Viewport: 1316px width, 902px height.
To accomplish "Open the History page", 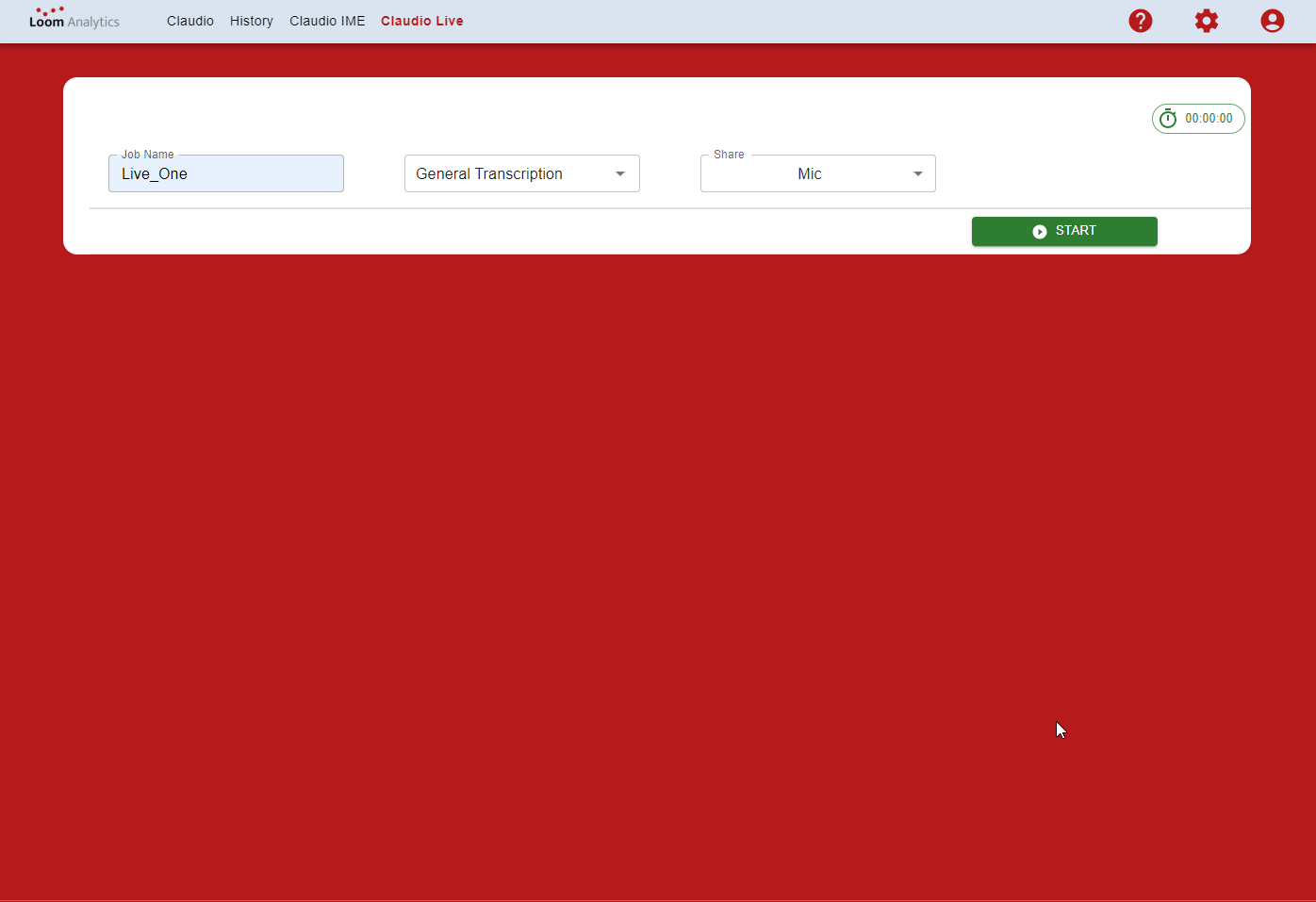I will [251, 21].
